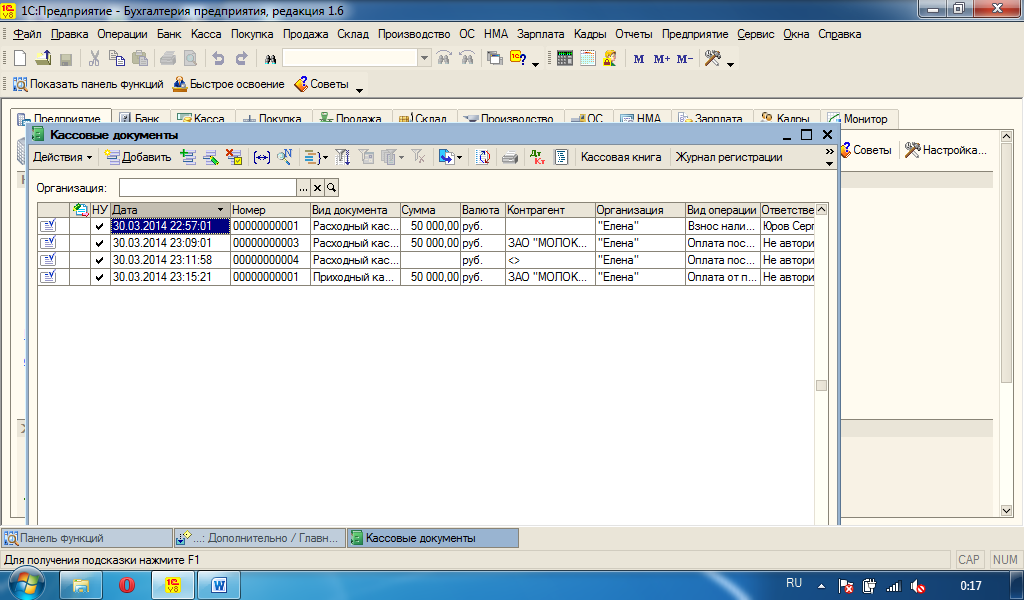Open the calculator icon in main toolbar

click(565, 58)
